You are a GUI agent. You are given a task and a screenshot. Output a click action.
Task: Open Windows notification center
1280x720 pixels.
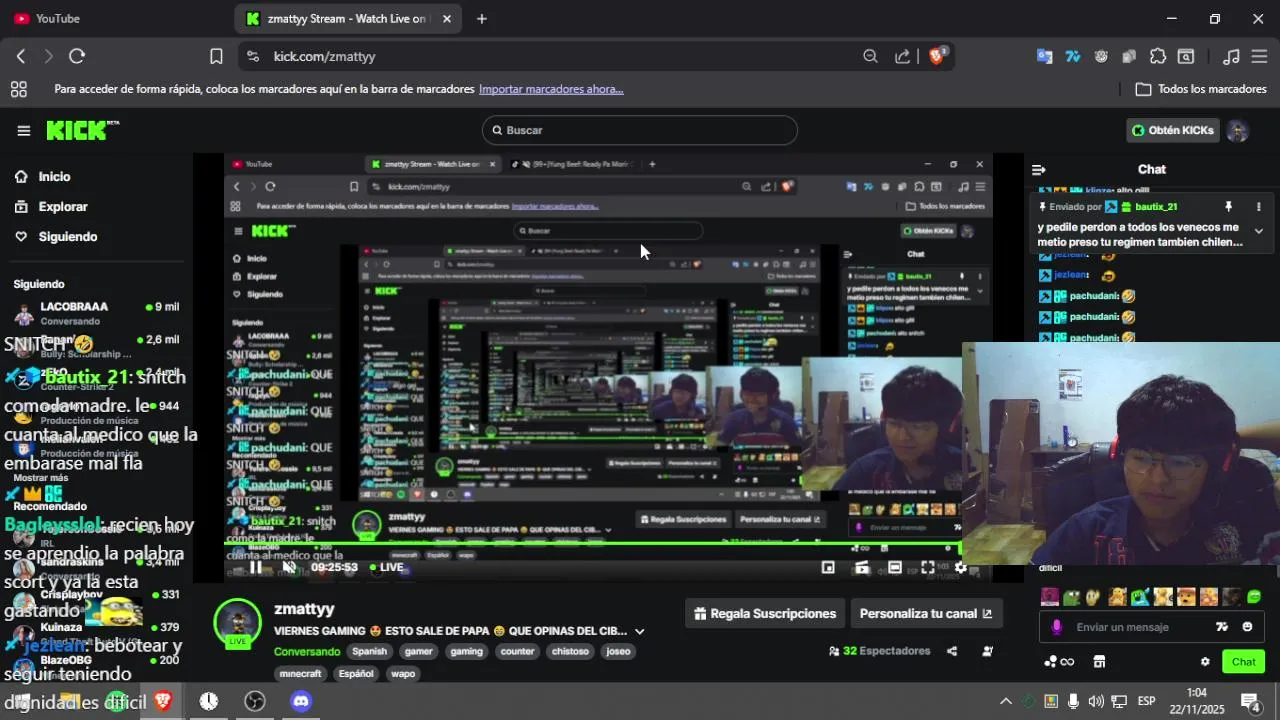click(x=1250, y=701)
